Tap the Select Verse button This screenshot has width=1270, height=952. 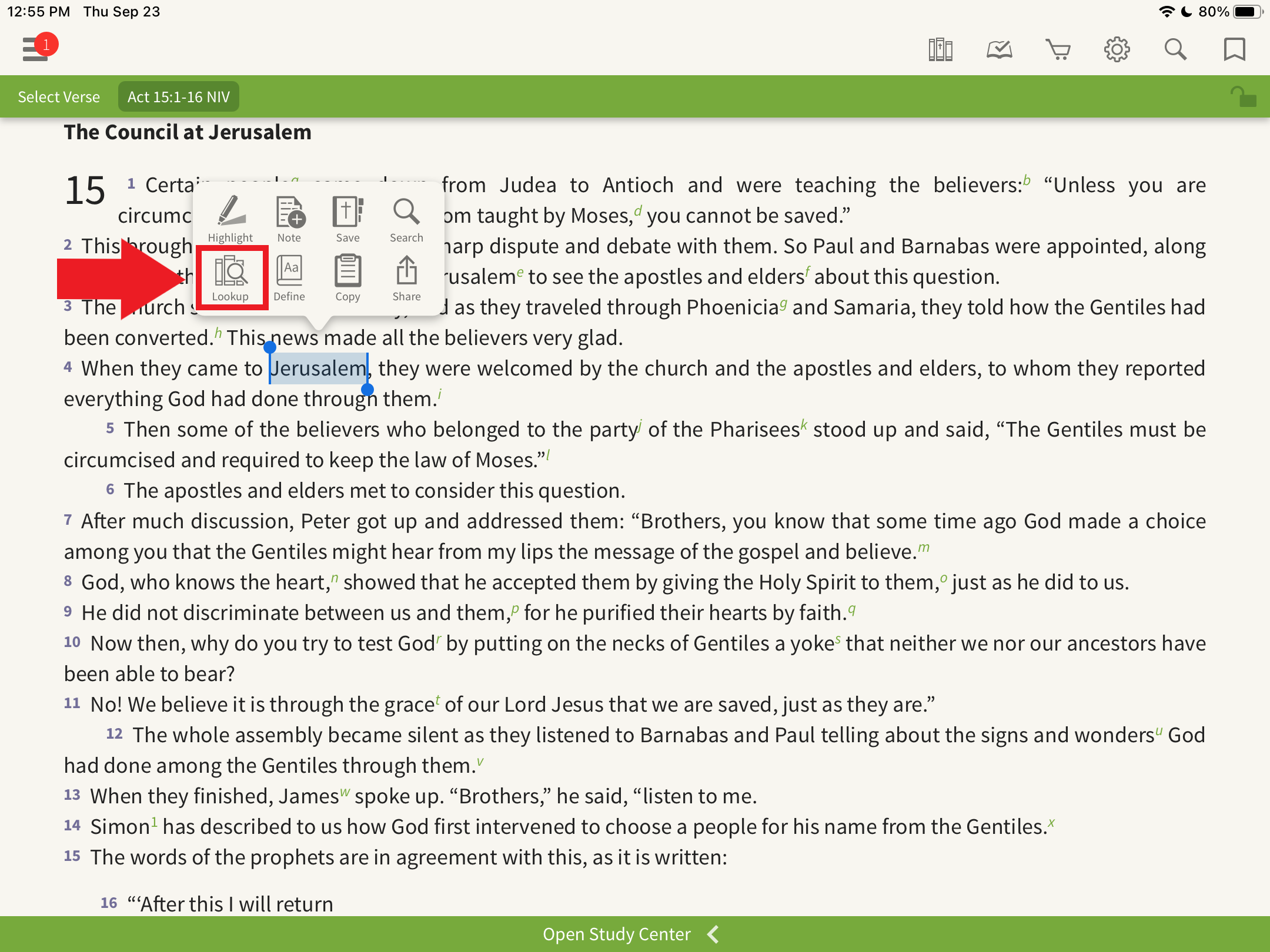coord(59,97)
